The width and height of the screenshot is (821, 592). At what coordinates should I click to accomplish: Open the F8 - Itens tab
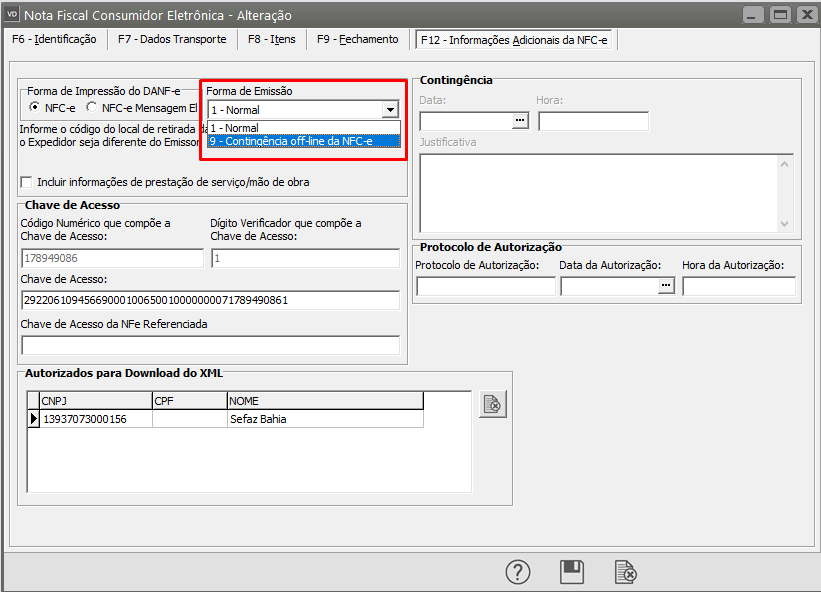[271, 40]
